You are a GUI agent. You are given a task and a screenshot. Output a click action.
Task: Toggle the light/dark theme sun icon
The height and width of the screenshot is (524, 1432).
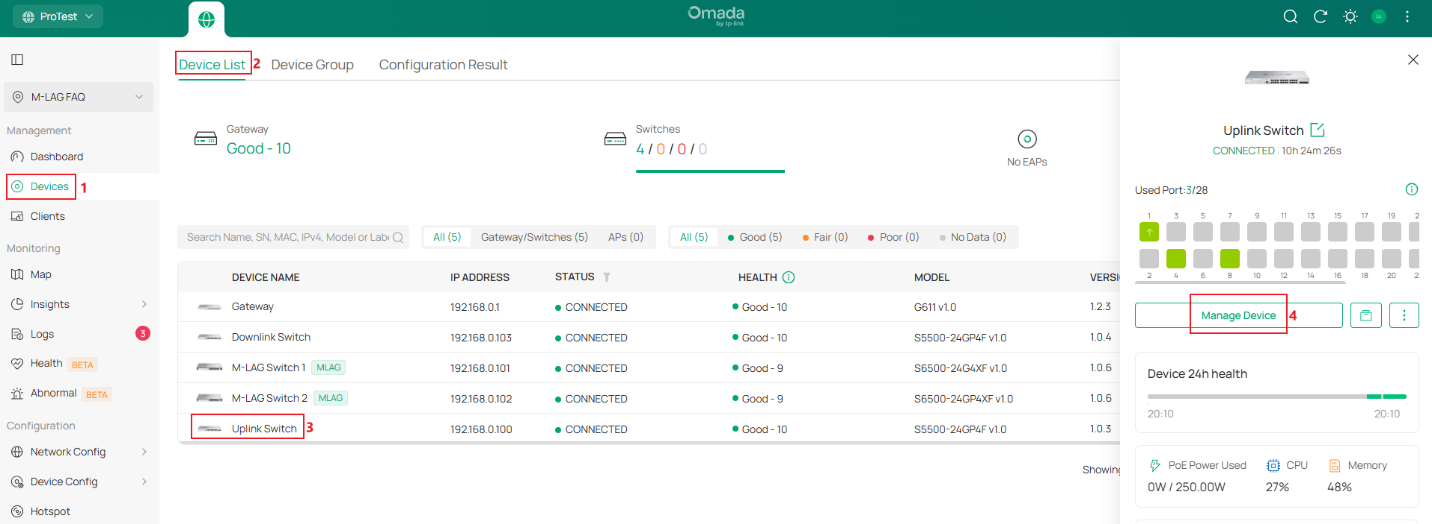pos(1350,17)
